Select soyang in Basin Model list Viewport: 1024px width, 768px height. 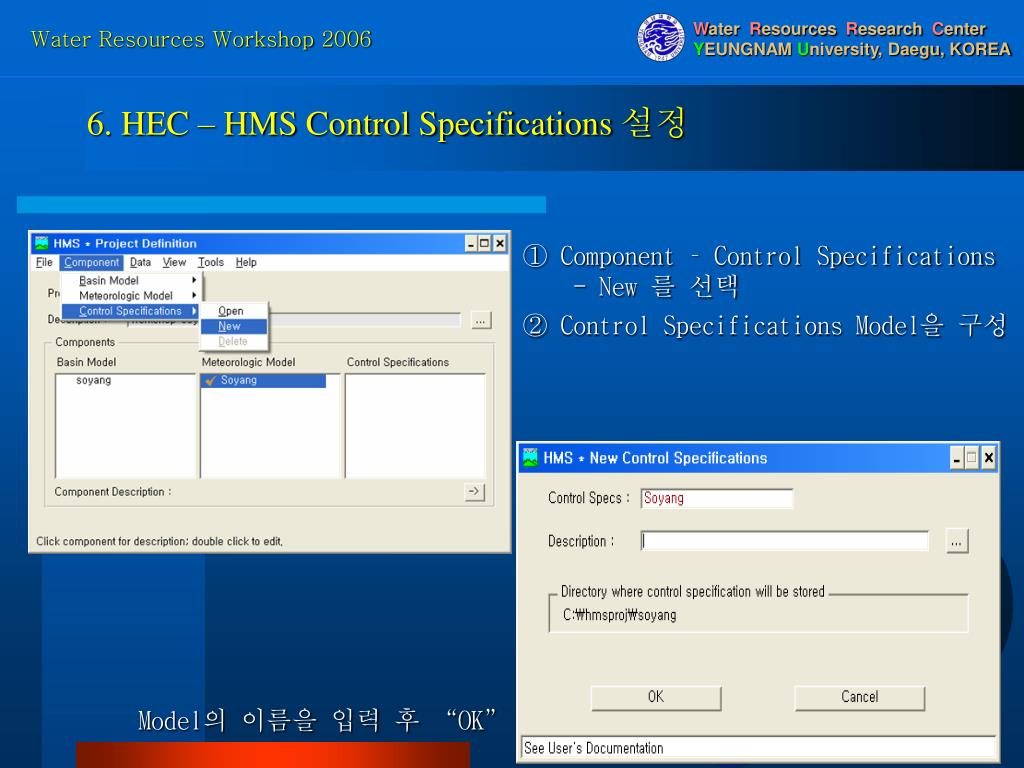click(93, 380)
